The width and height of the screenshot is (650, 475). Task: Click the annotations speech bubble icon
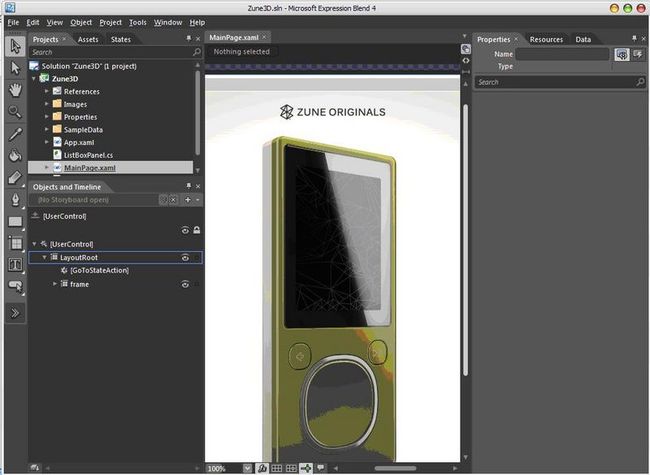[x=320, y=468]
